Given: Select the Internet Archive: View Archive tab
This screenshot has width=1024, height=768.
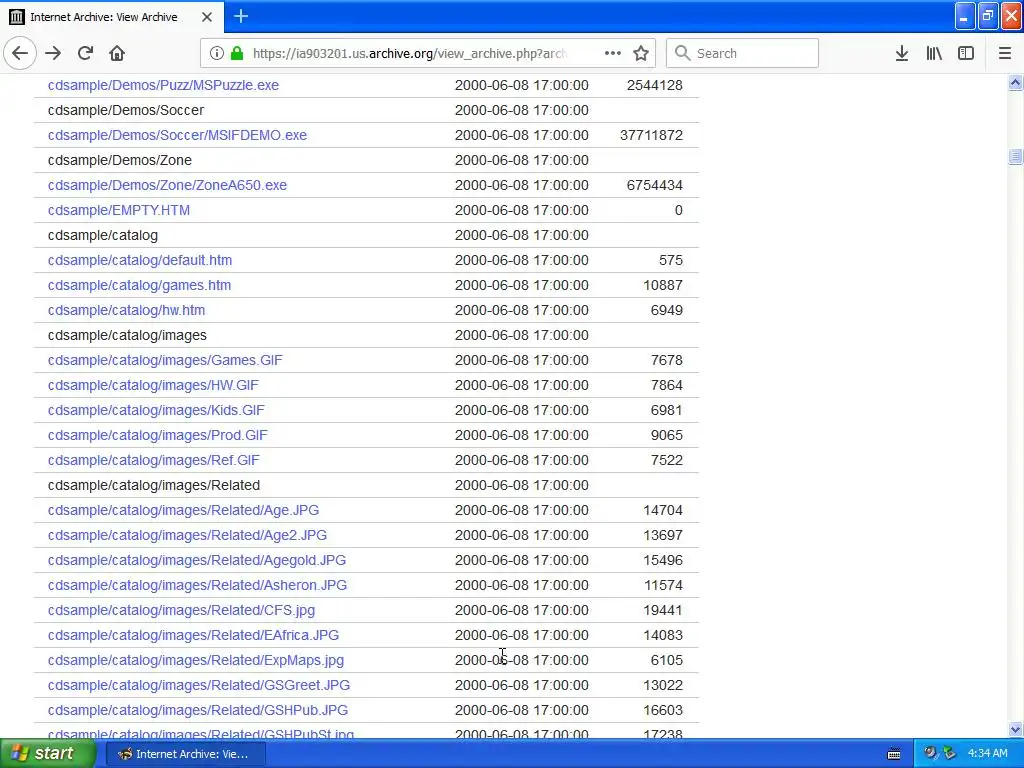Looking at the screenshot, I should click(x=112, y=17).
